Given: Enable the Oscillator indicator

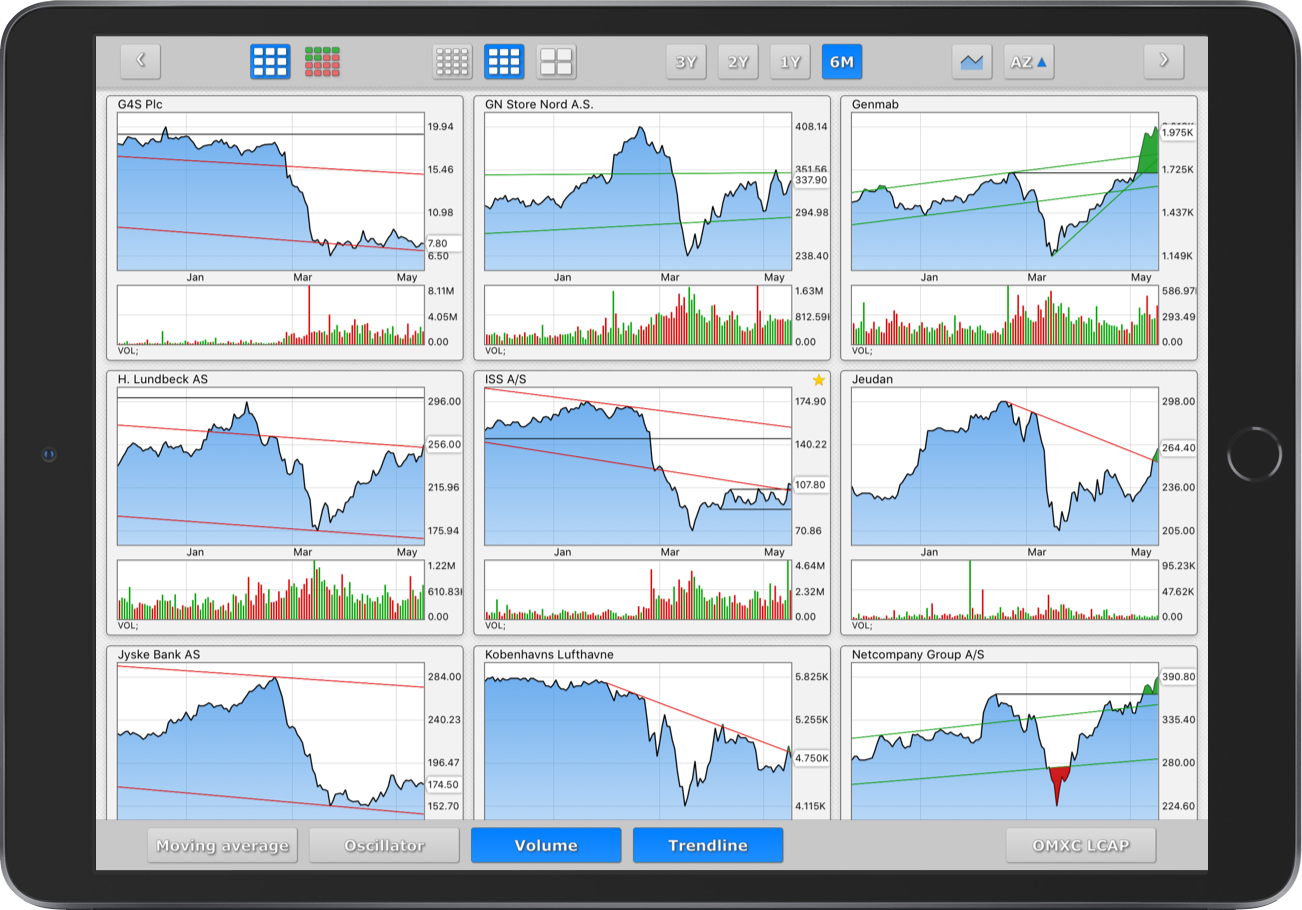Looking at the screenshot, I should [x=384, y=845].
